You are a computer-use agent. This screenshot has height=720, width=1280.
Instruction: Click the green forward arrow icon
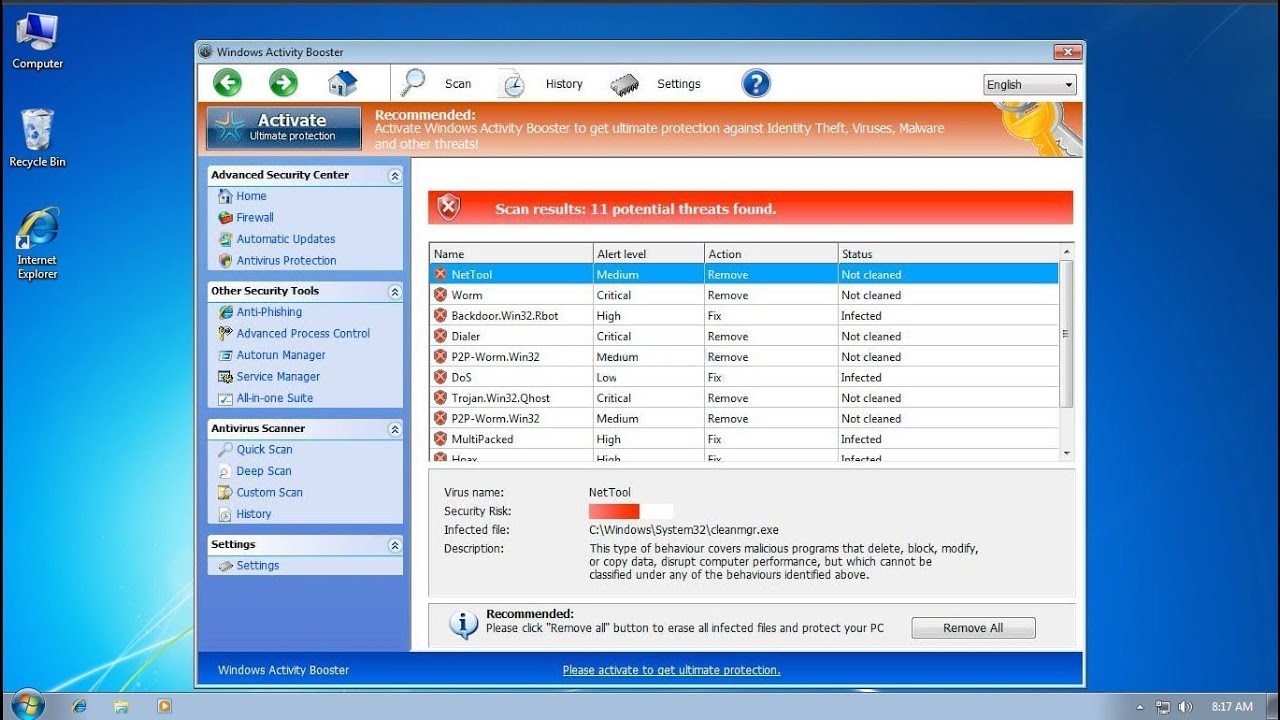(284, 83)
